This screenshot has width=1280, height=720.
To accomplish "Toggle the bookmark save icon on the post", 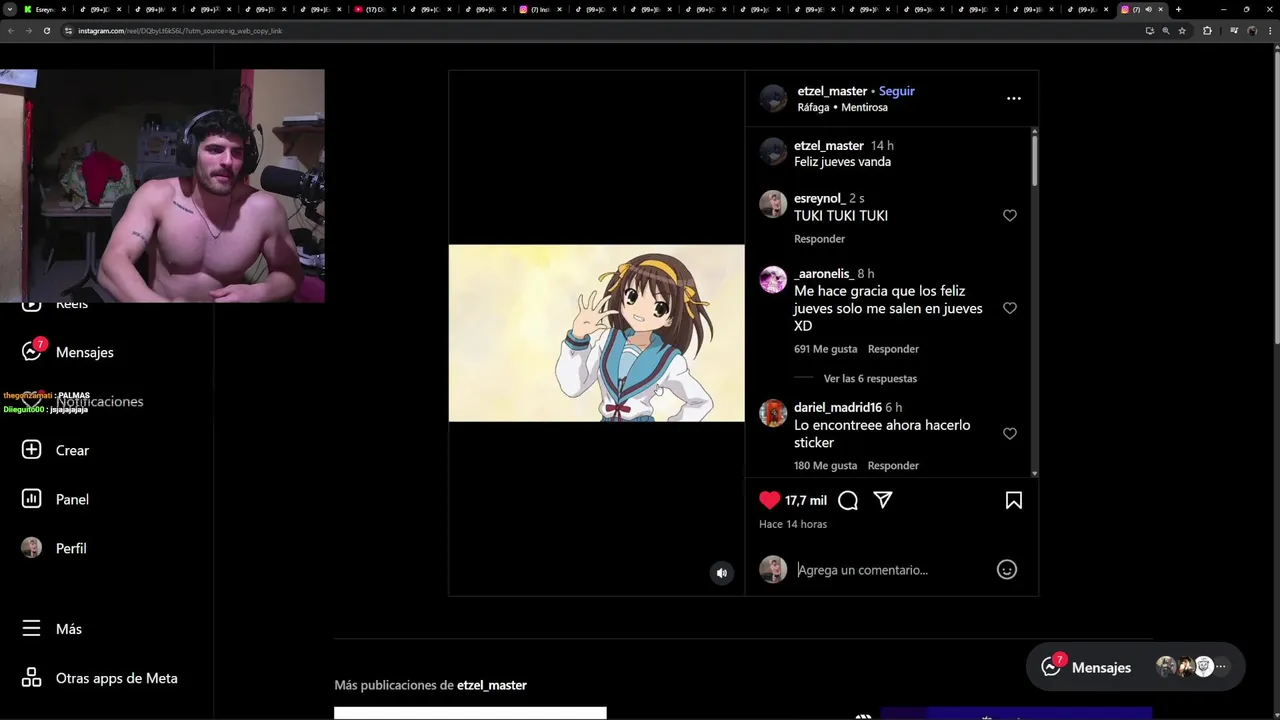I will (1013, 500).
